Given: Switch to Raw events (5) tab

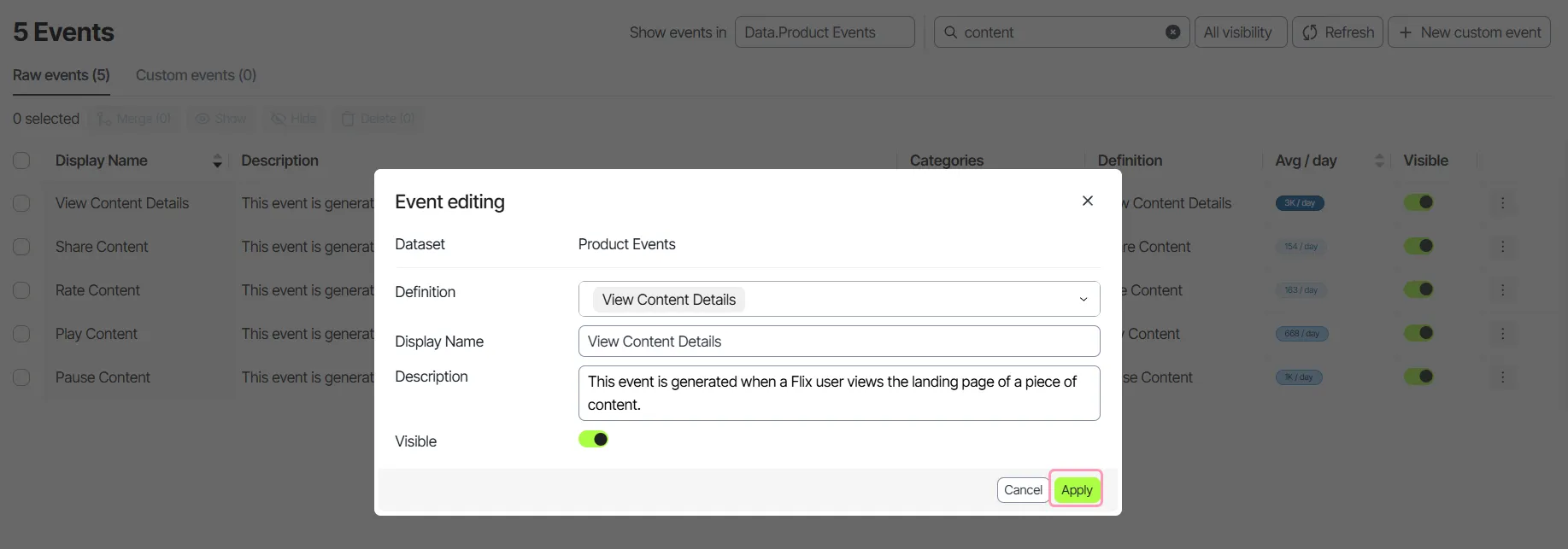Looking at the screenshot, I should (62, 75).
